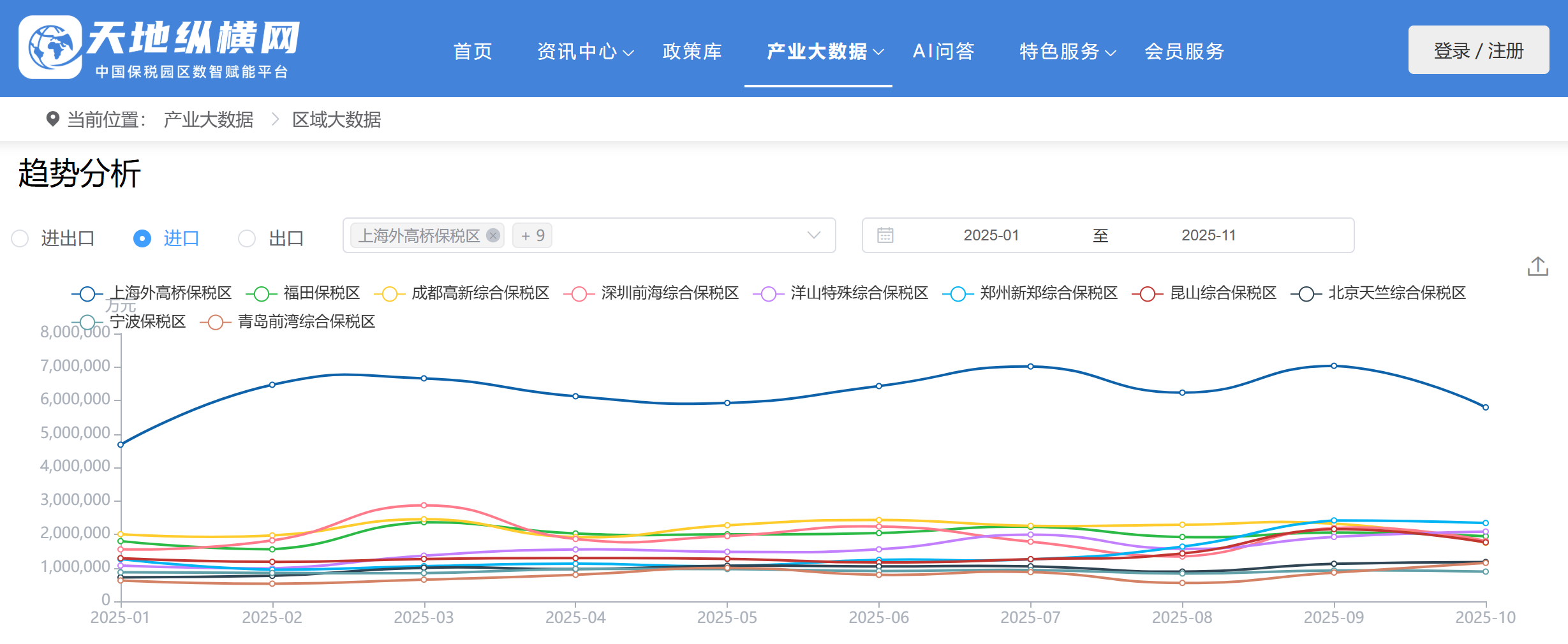Click the 2025-01 start date field
Viewport: 1568px width, 644px height.
coord(991,235)
